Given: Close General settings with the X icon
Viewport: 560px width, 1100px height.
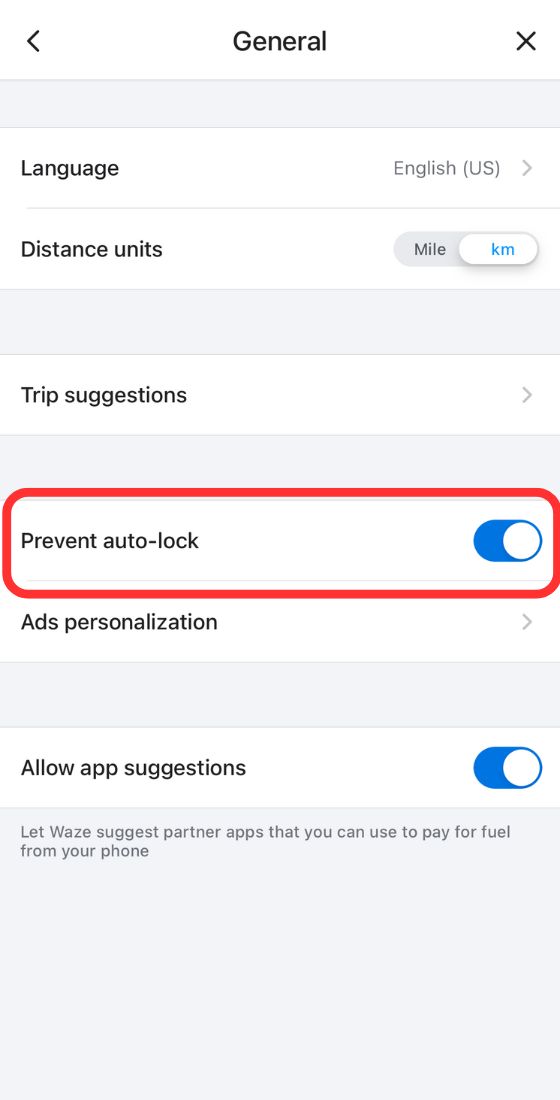Looking at the screenshot, I should coord(526,41).
